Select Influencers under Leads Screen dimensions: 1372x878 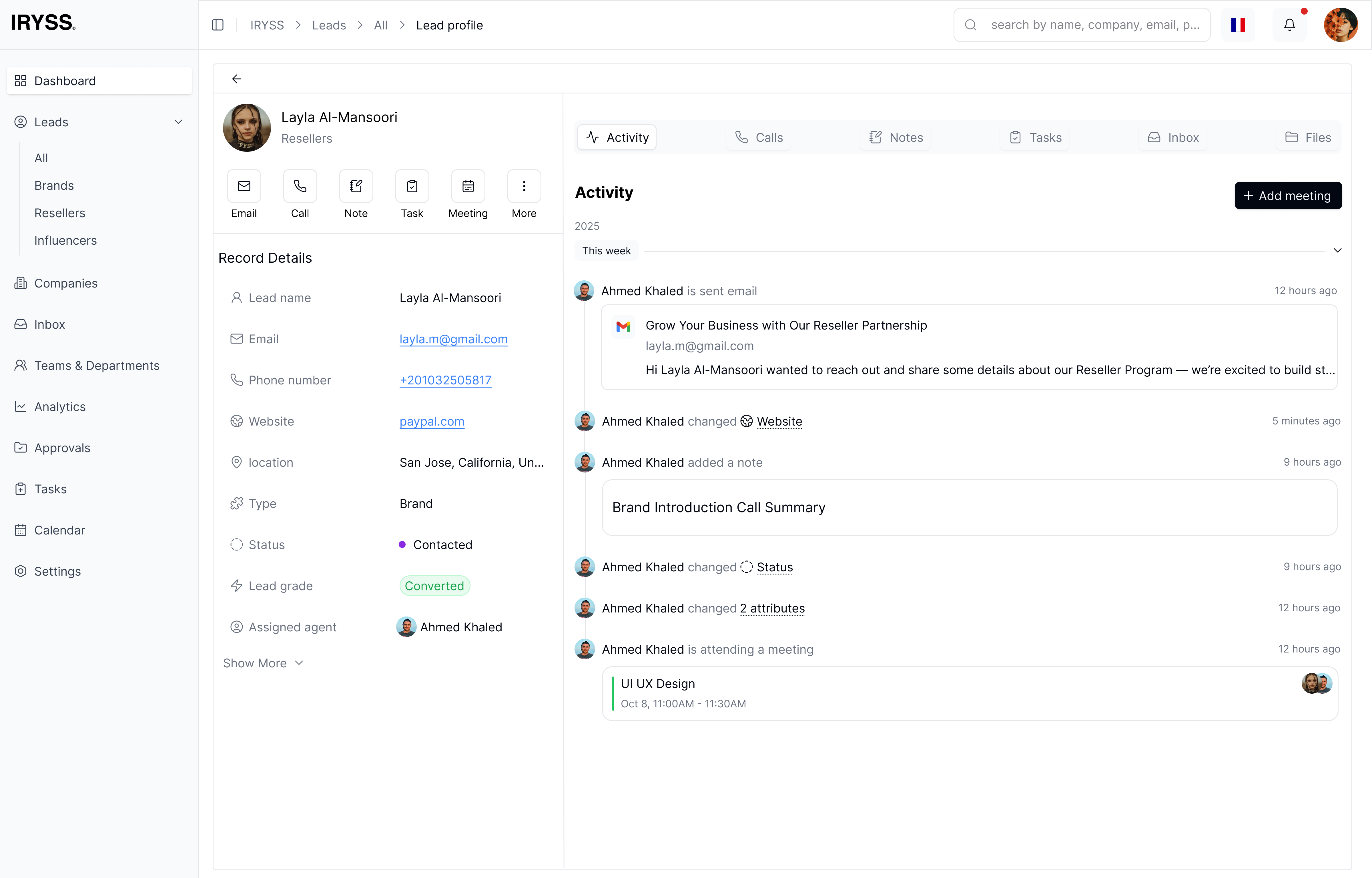[x=65, y=241]
